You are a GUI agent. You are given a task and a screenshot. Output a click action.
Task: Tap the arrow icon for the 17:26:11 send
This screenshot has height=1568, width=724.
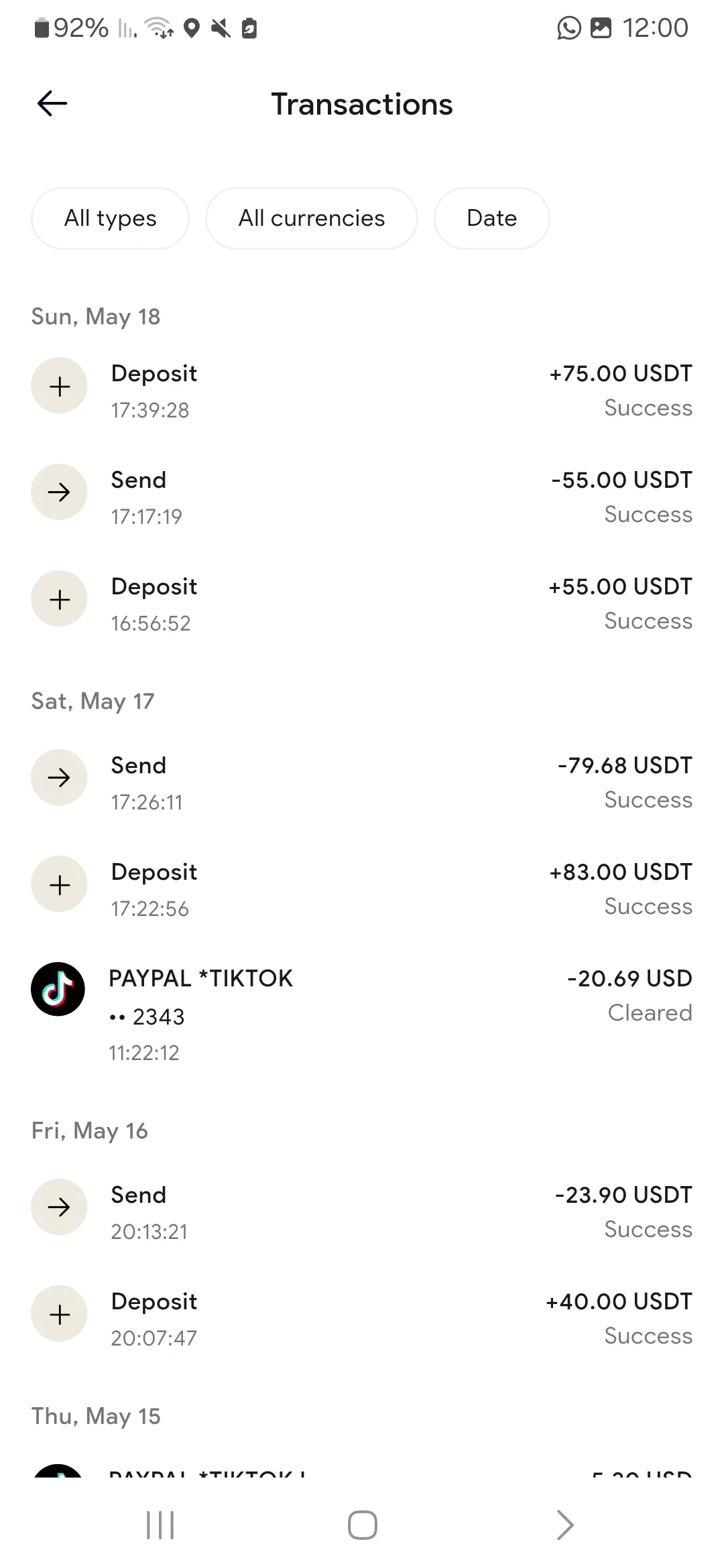pyautogui.click(x=59, y=777)
